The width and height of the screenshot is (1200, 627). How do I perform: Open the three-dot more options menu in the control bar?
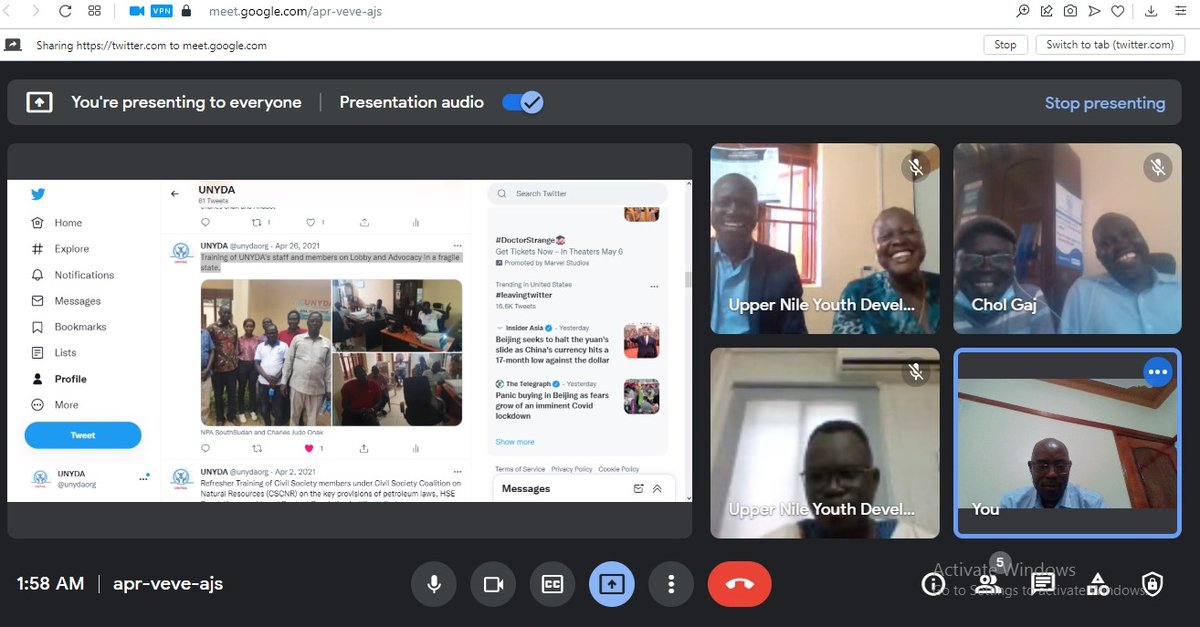point(671,584)
